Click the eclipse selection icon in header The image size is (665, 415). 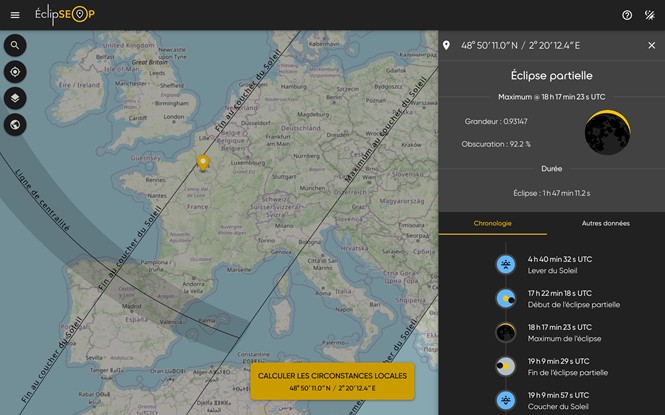(650, 15)
